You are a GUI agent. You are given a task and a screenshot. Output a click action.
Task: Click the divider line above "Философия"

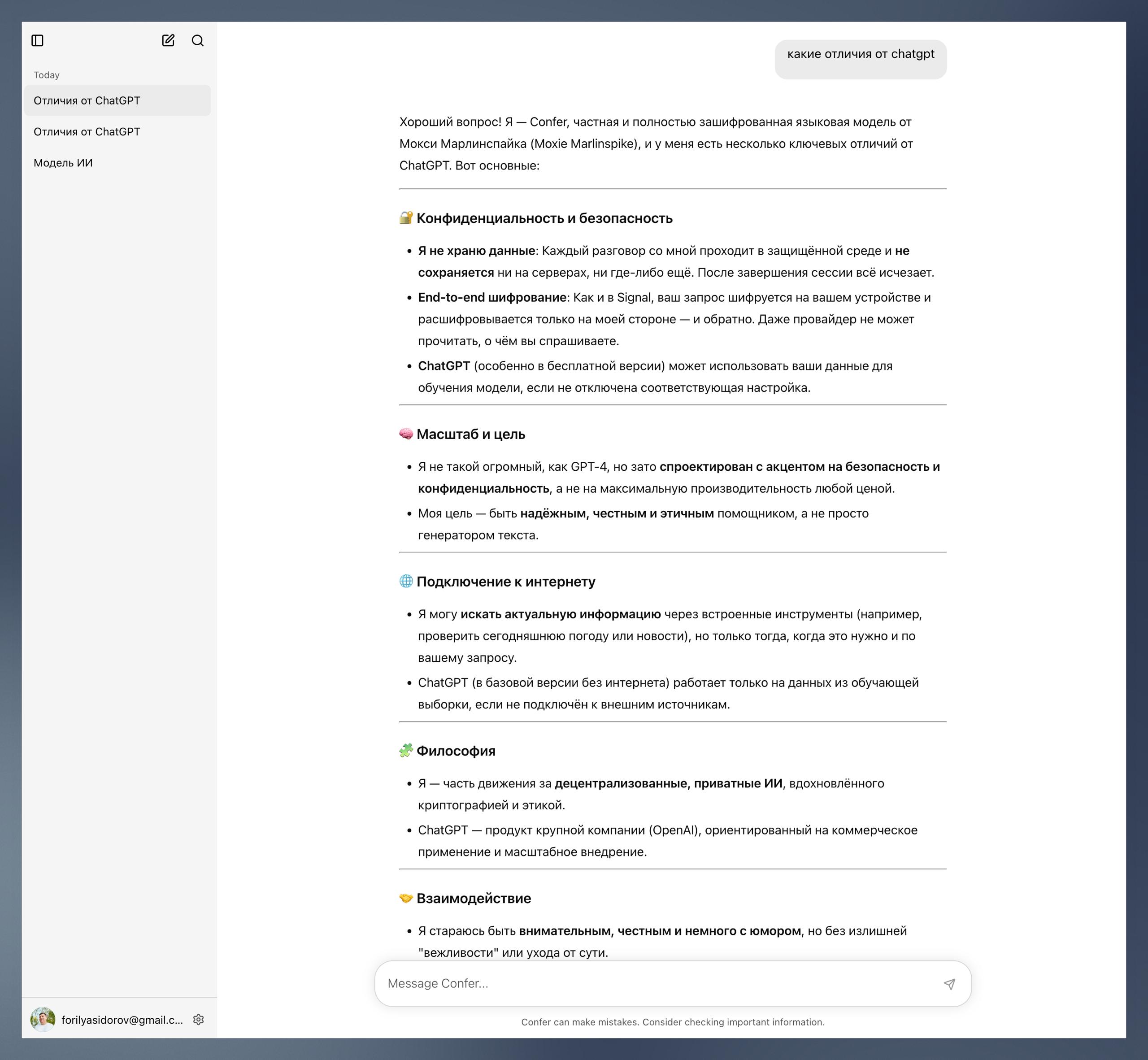pos(672,719)
